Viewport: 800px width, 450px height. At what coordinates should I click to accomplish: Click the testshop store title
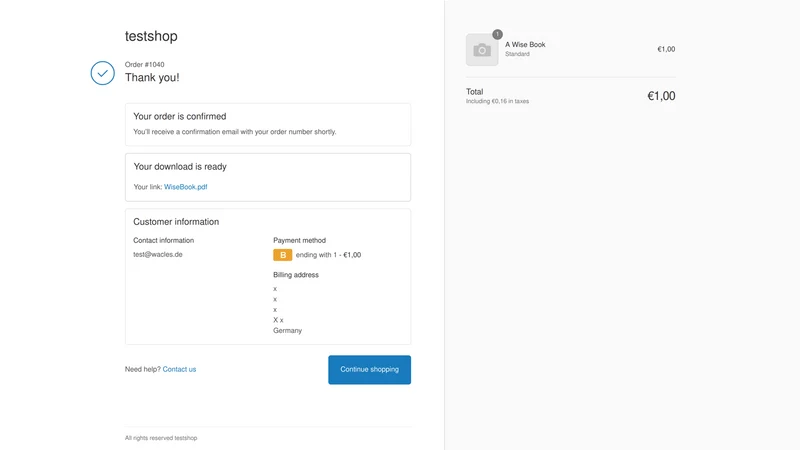point(151,36)
